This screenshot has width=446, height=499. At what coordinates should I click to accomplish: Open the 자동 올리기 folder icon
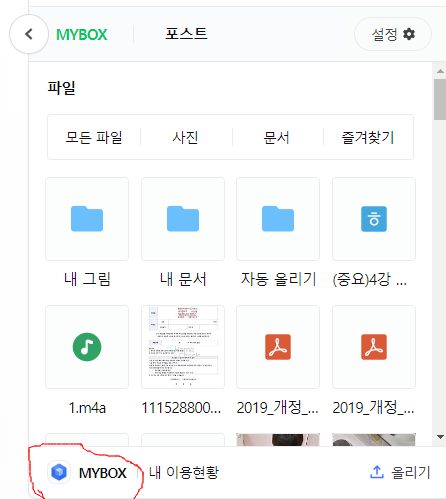point(278,219)
